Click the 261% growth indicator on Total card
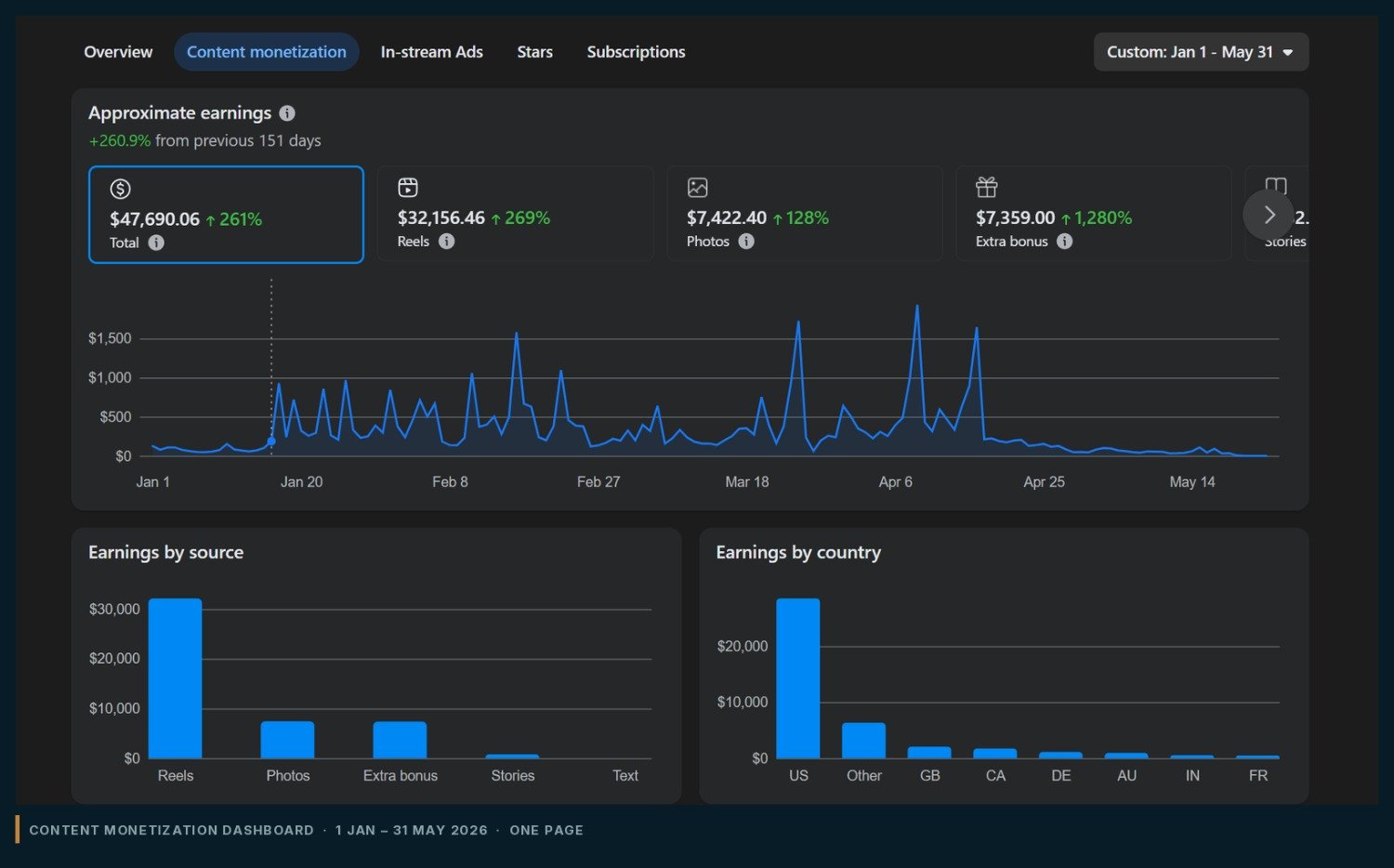The width and height of the screenshot is (1394, 868). click(x=233, y=220)
